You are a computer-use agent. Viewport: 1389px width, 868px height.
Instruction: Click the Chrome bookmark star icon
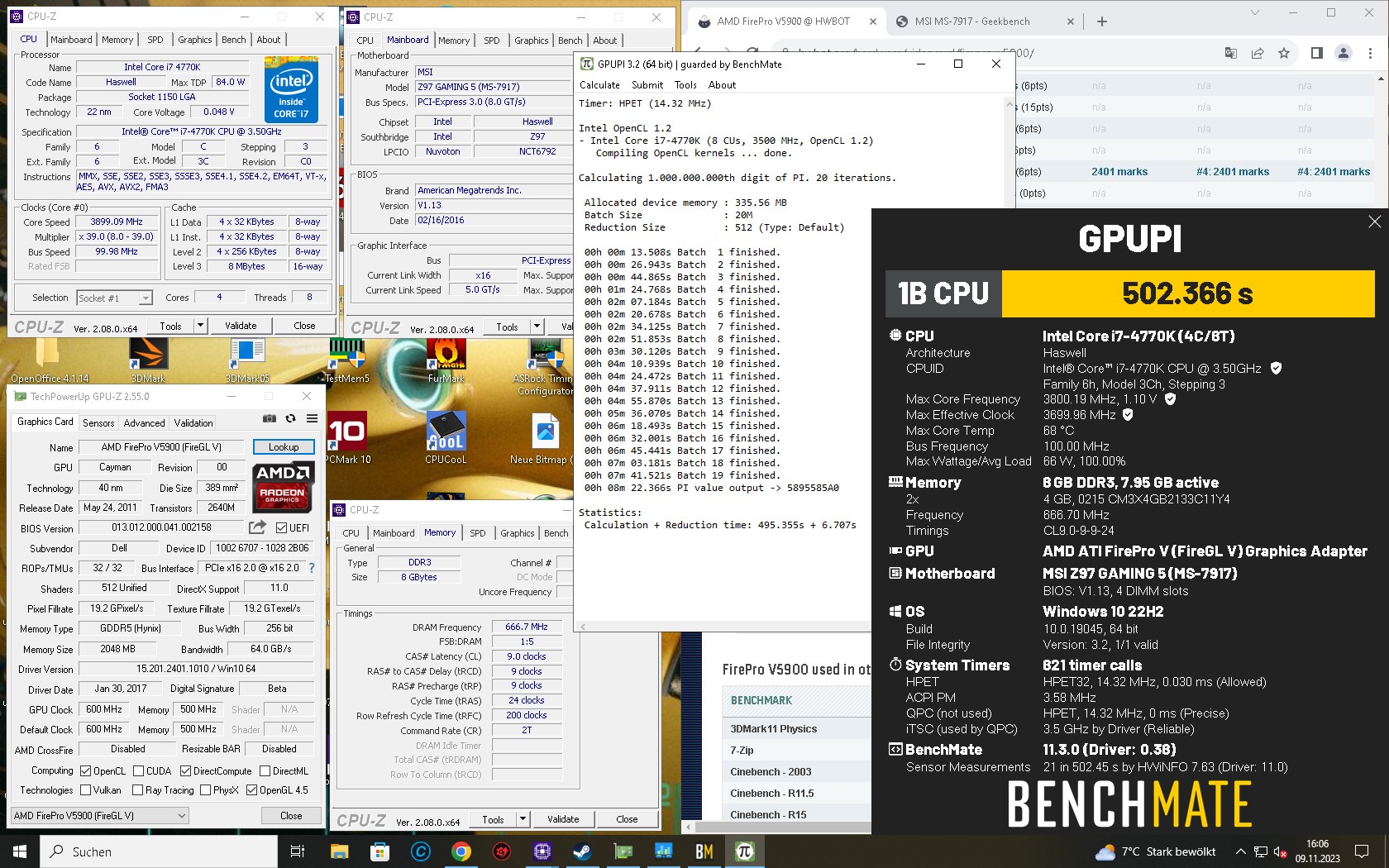coord(1284,53)
